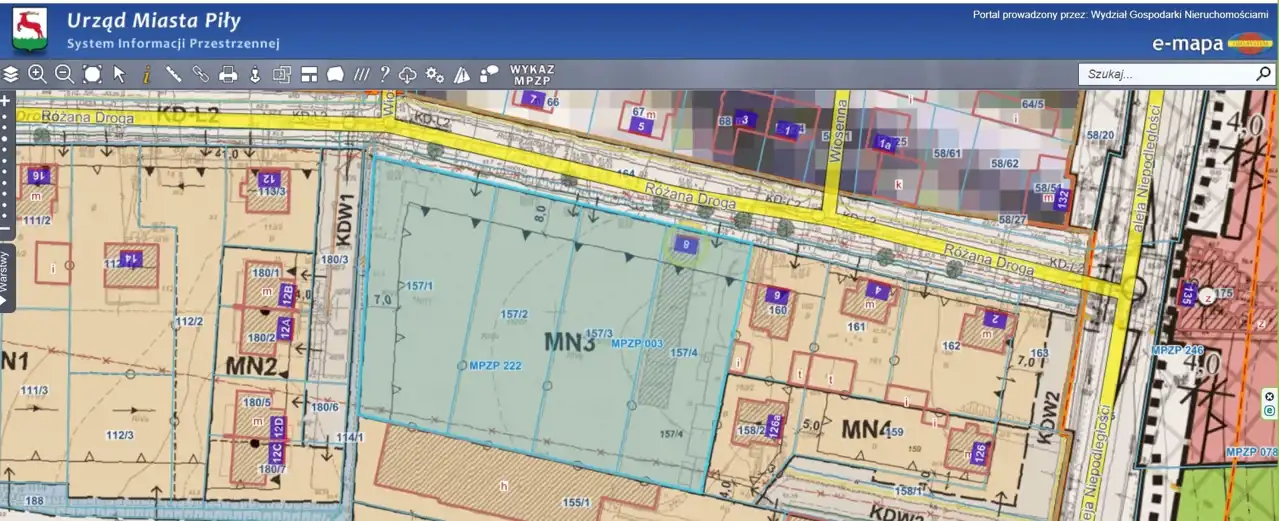Click the plus on zoom slider
The height and width of the screenshot is (521, 1279).
coord(5,101)
